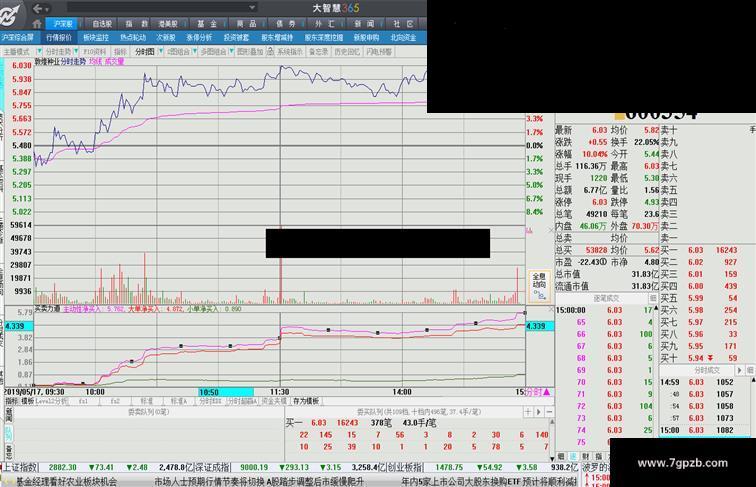Select 沪深综合屏 in the blue submenu

coord(17,37)
